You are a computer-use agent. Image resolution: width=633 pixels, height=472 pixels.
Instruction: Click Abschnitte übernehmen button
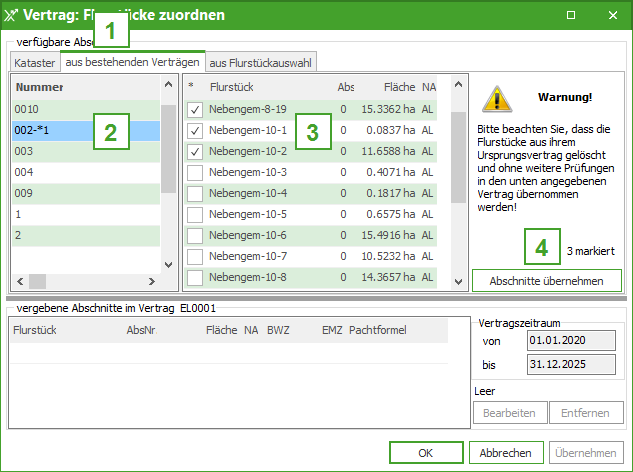pyautogui.click(x=546, y=281)
